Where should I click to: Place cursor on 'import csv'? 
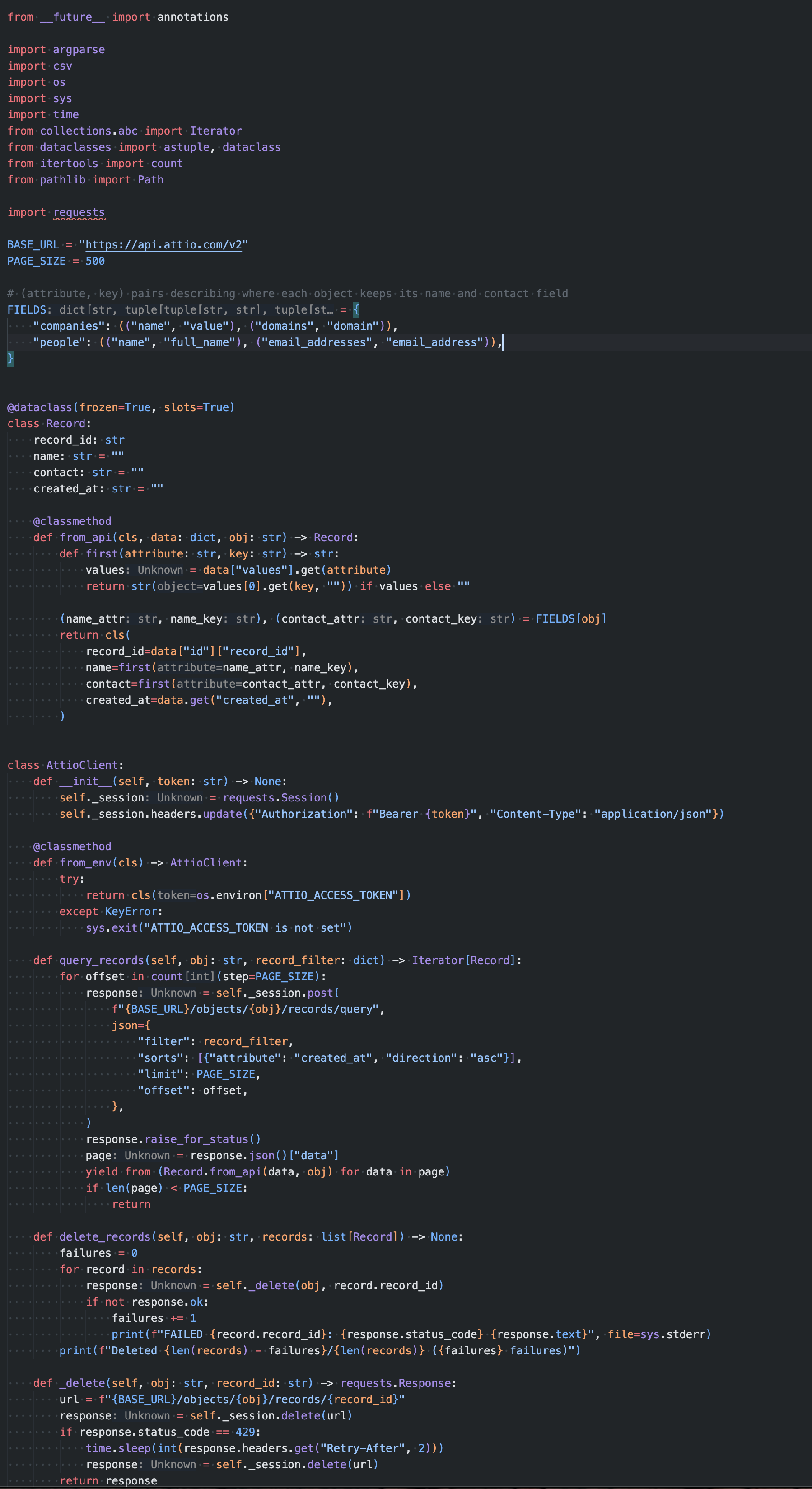(40, 66)
